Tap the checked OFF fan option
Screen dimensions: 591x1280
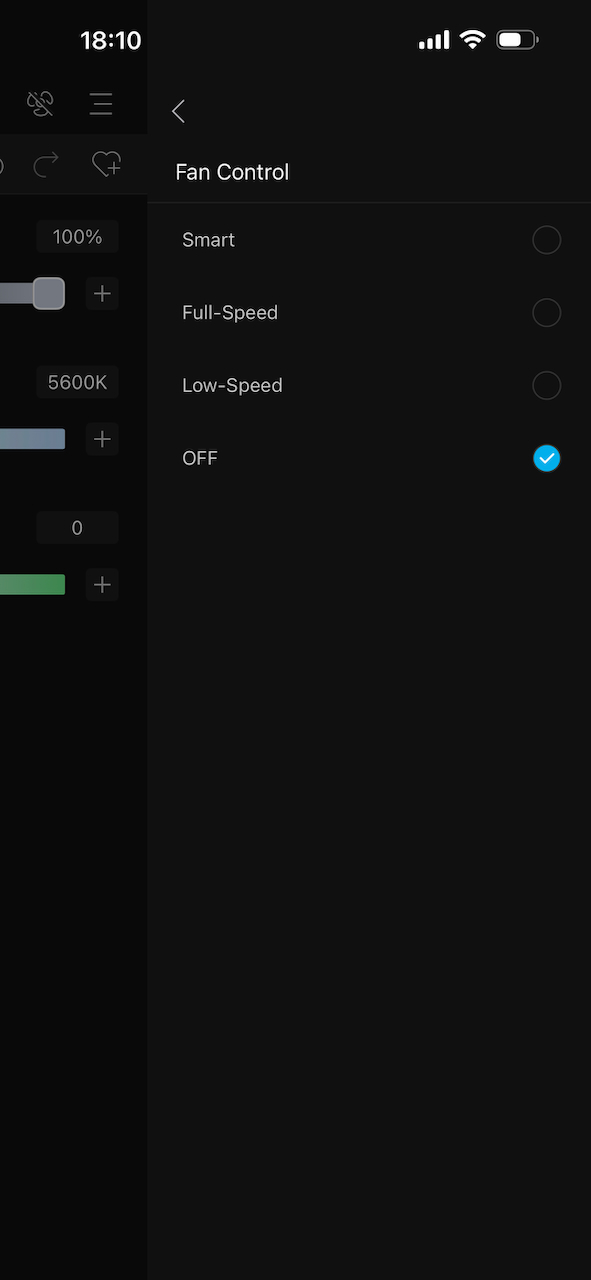547,458
